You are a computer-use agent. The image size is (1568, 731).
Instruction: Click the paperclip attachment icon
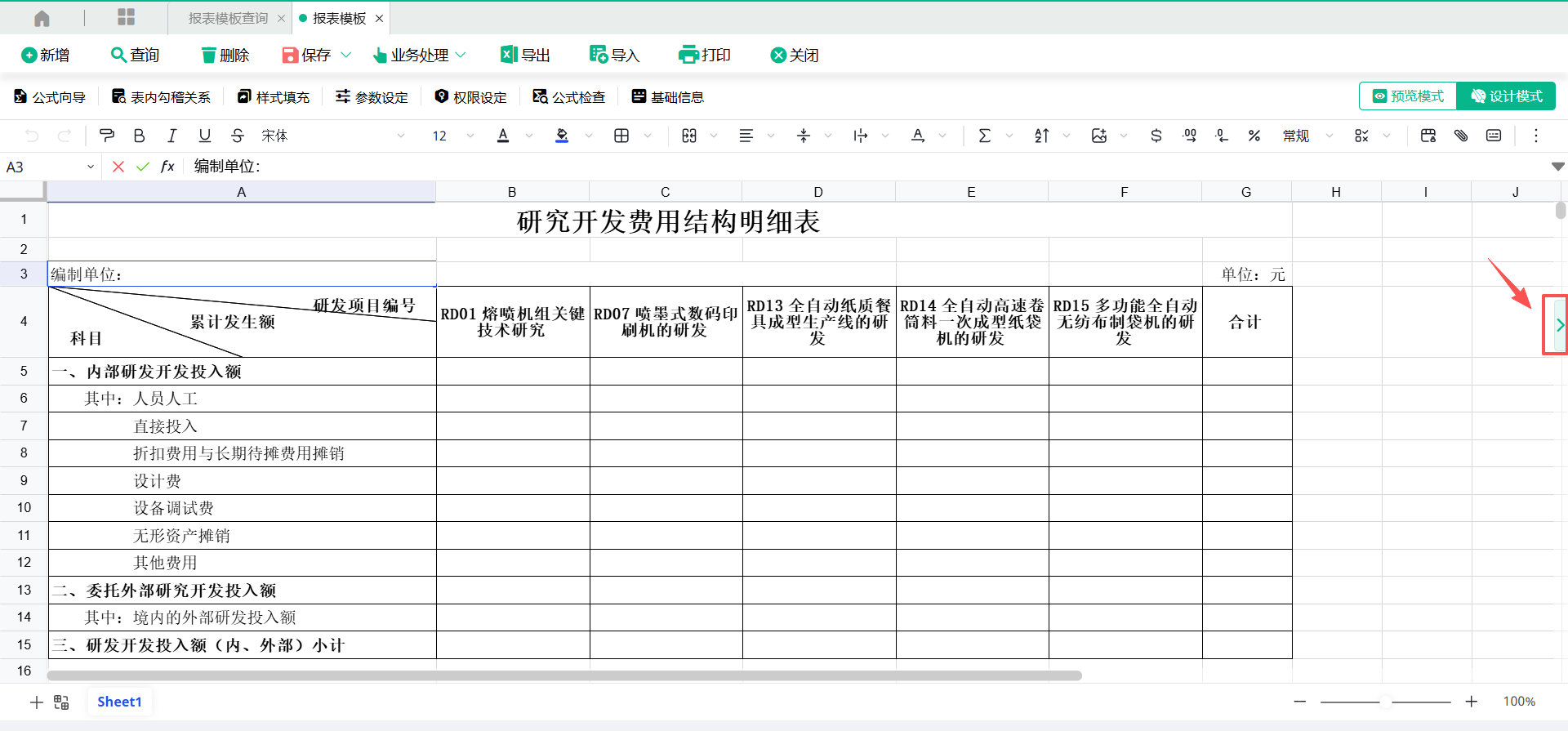[x=1461, y=136]
